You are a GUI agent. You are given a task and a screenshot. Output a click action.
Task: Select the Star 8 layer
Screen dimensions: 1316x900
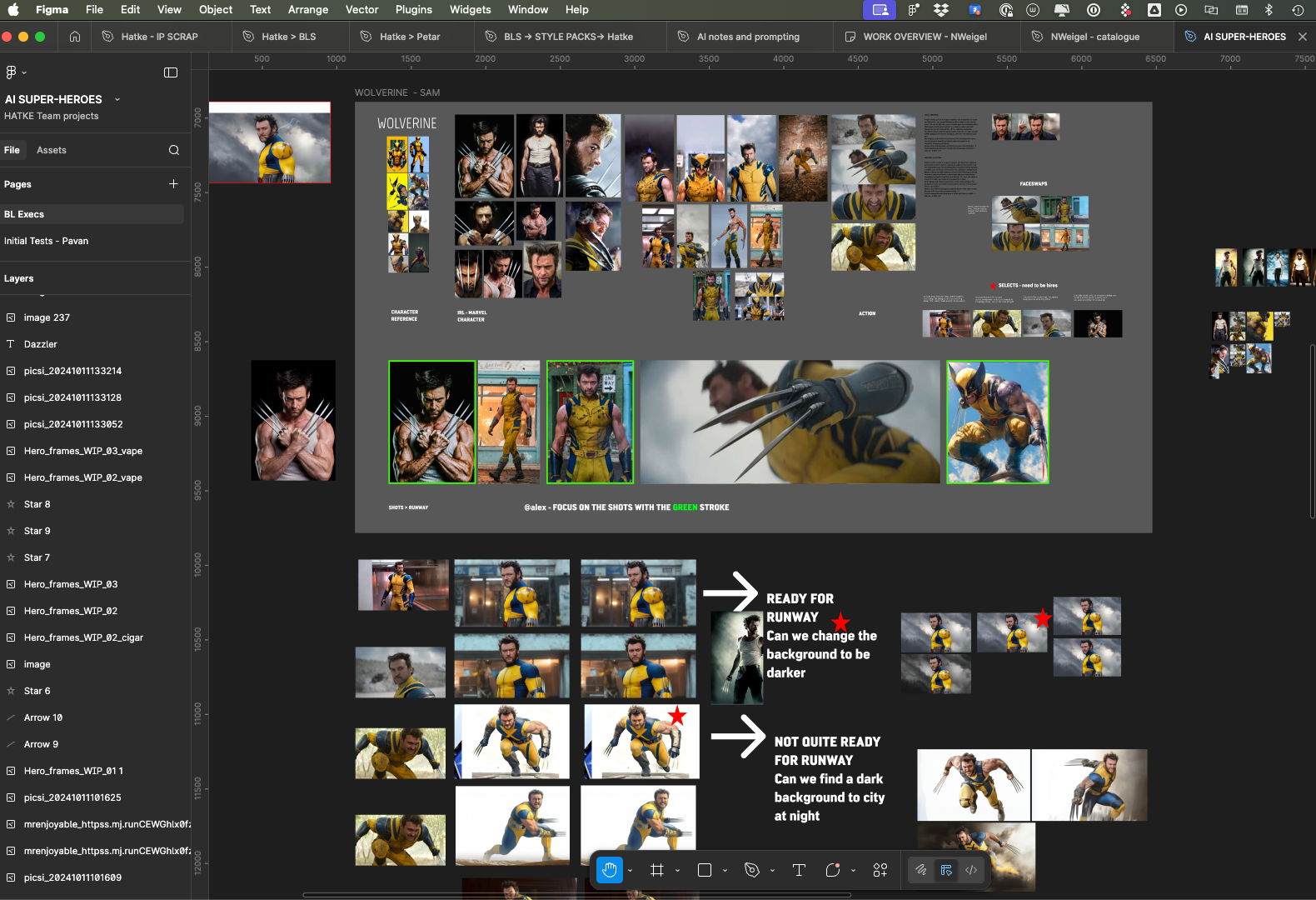95,504
